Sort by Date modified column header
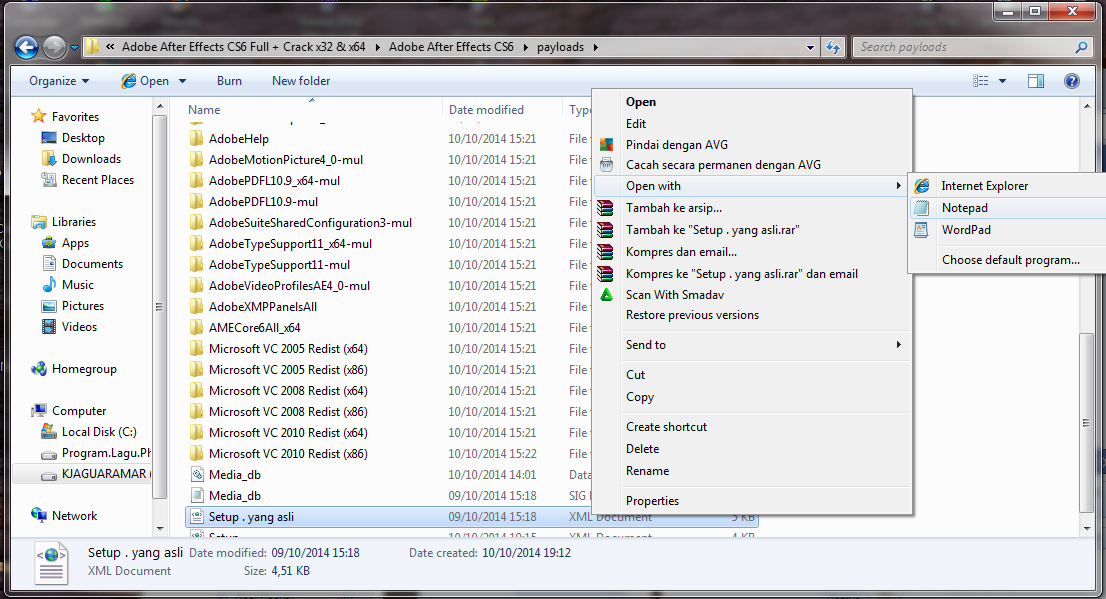The image size is (1106, 599). point(486,110)
